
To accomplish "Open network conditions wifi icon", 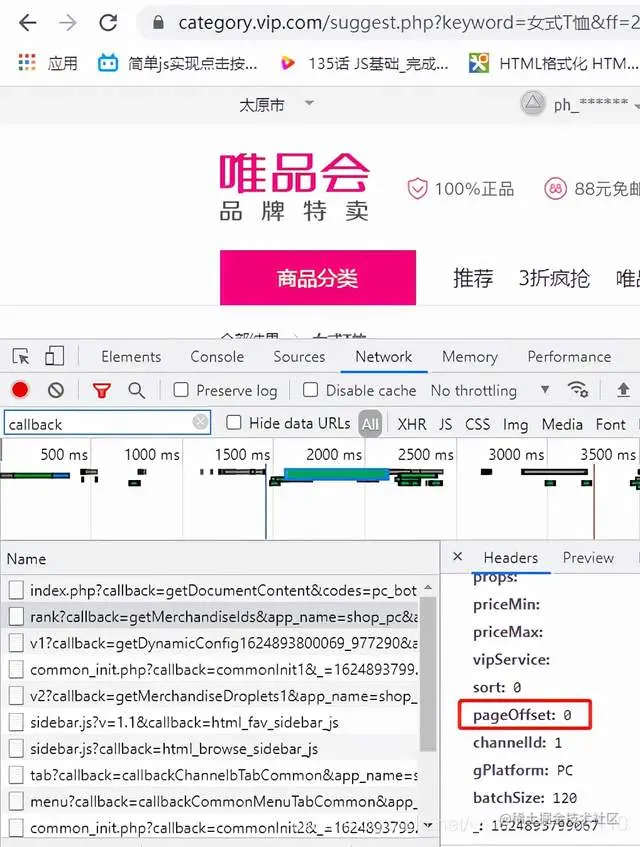I will click(x=578, y=389).
